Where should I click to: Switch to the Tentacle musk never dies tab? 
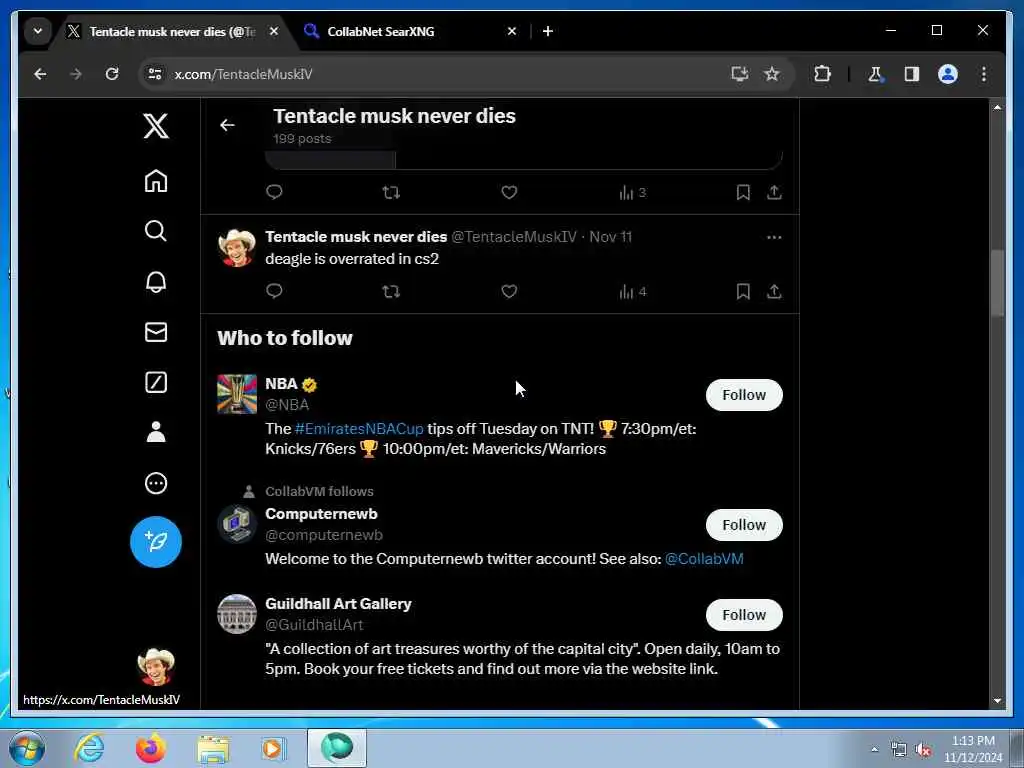(x=171, y=31)
